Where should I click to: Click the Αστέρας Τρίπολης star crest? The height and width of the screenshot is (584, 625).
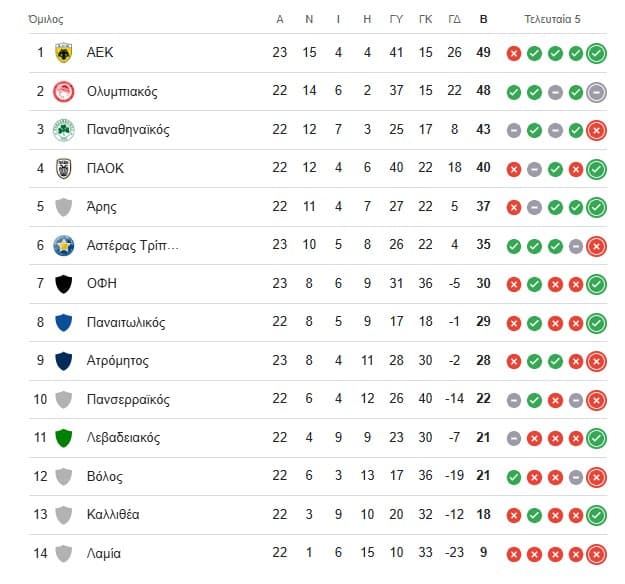pos(64,245)
